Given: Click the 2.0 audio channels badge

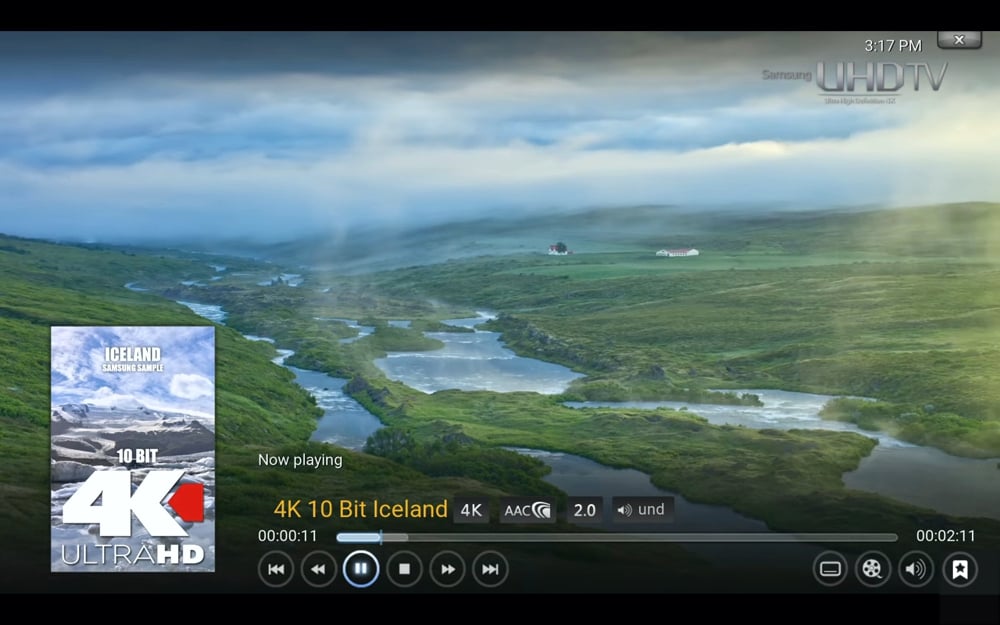Looking at the screenshot, I should [584, 510].
